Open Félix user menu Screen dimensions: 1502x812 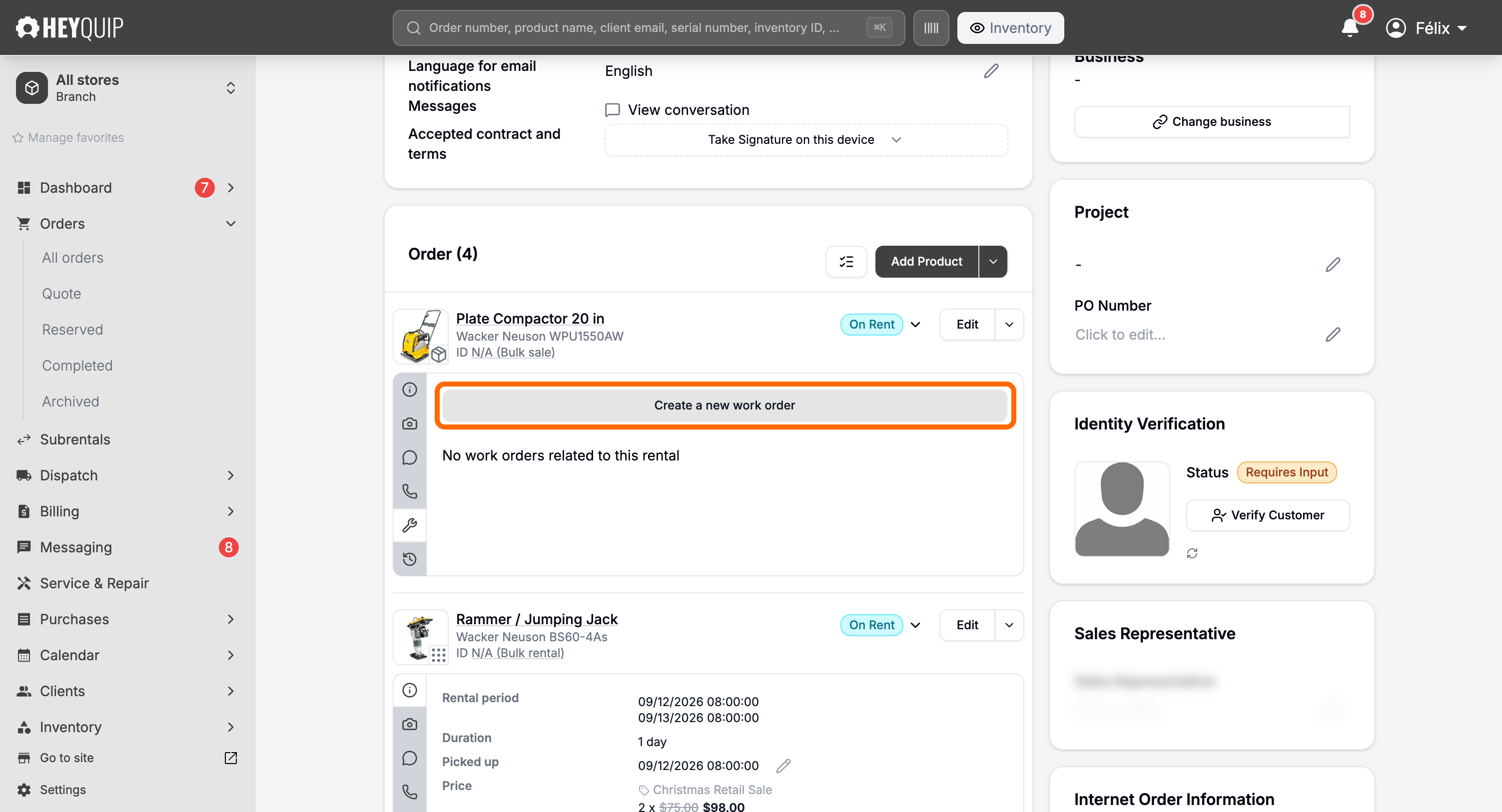click(x=1426, y=28)
